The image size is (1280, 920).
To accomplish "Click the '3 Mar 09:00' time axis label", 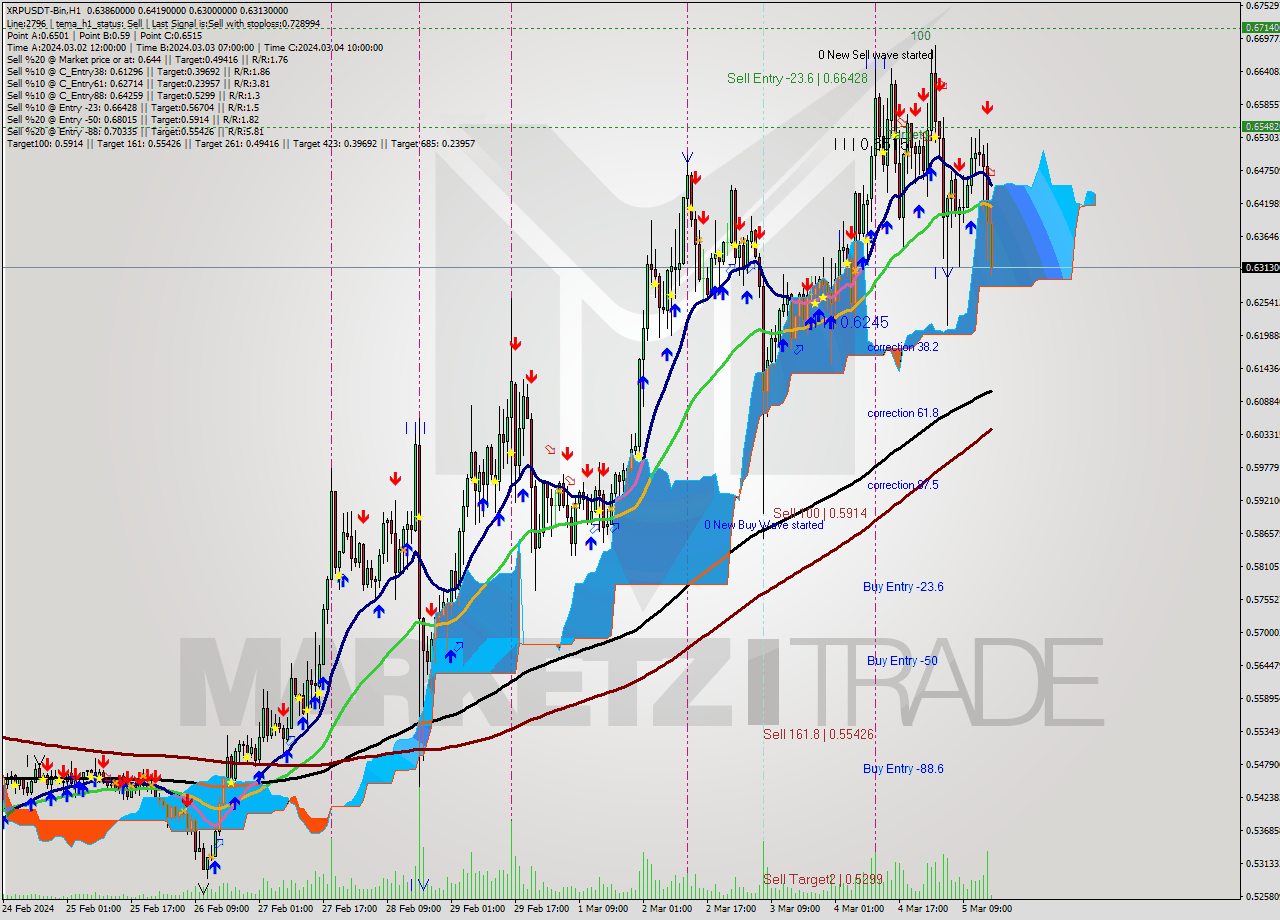I will coord(795,909).
